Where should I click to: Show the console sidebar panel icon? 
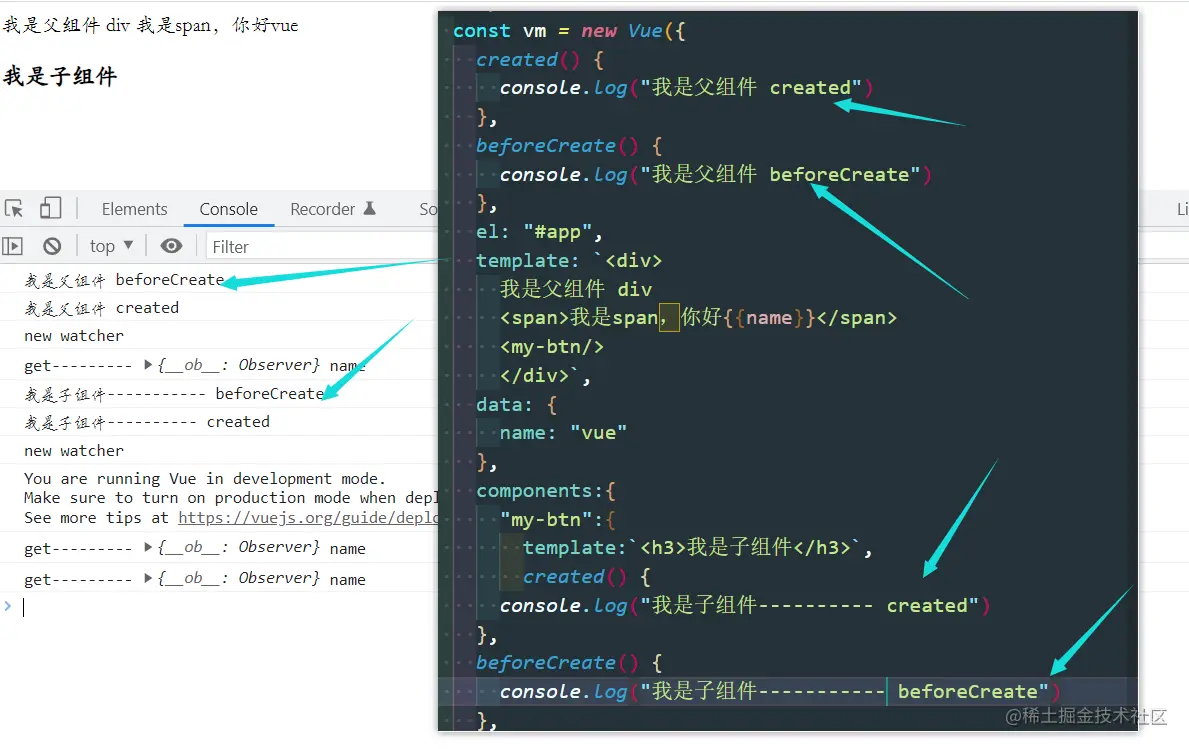[12, 246]
